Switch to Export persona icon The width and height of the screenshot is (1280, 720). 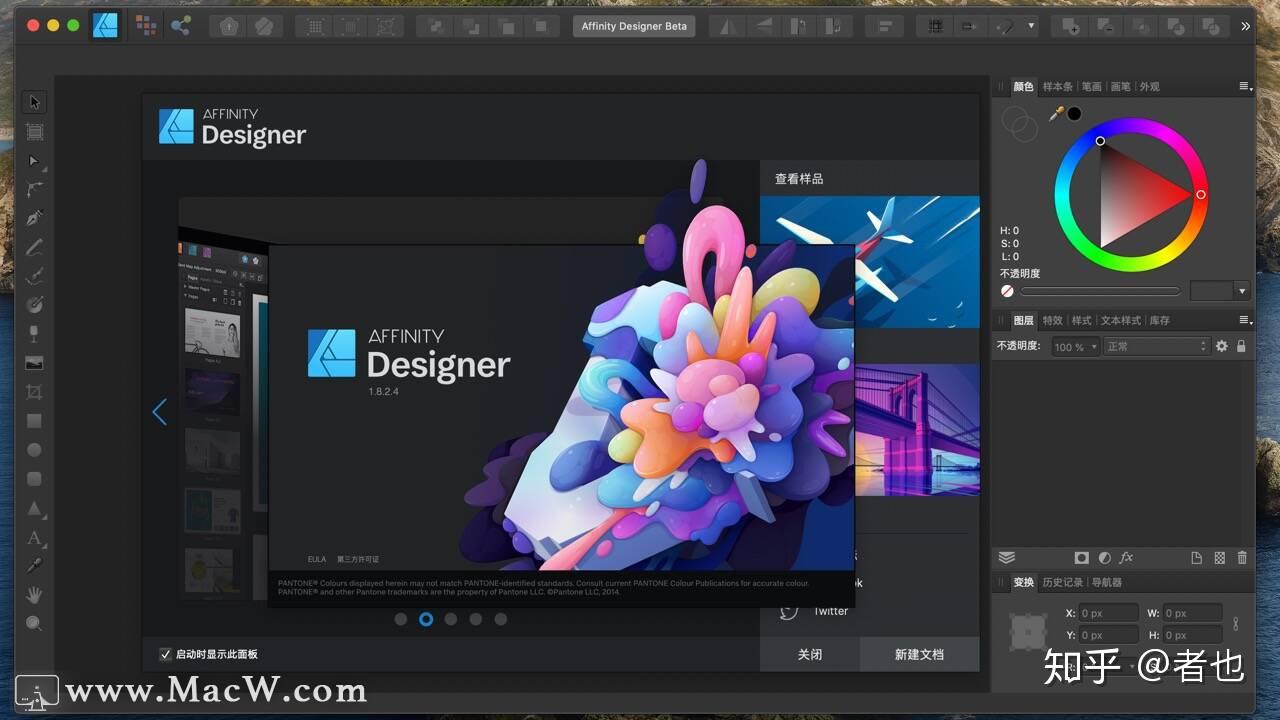[x=180, y=26]
